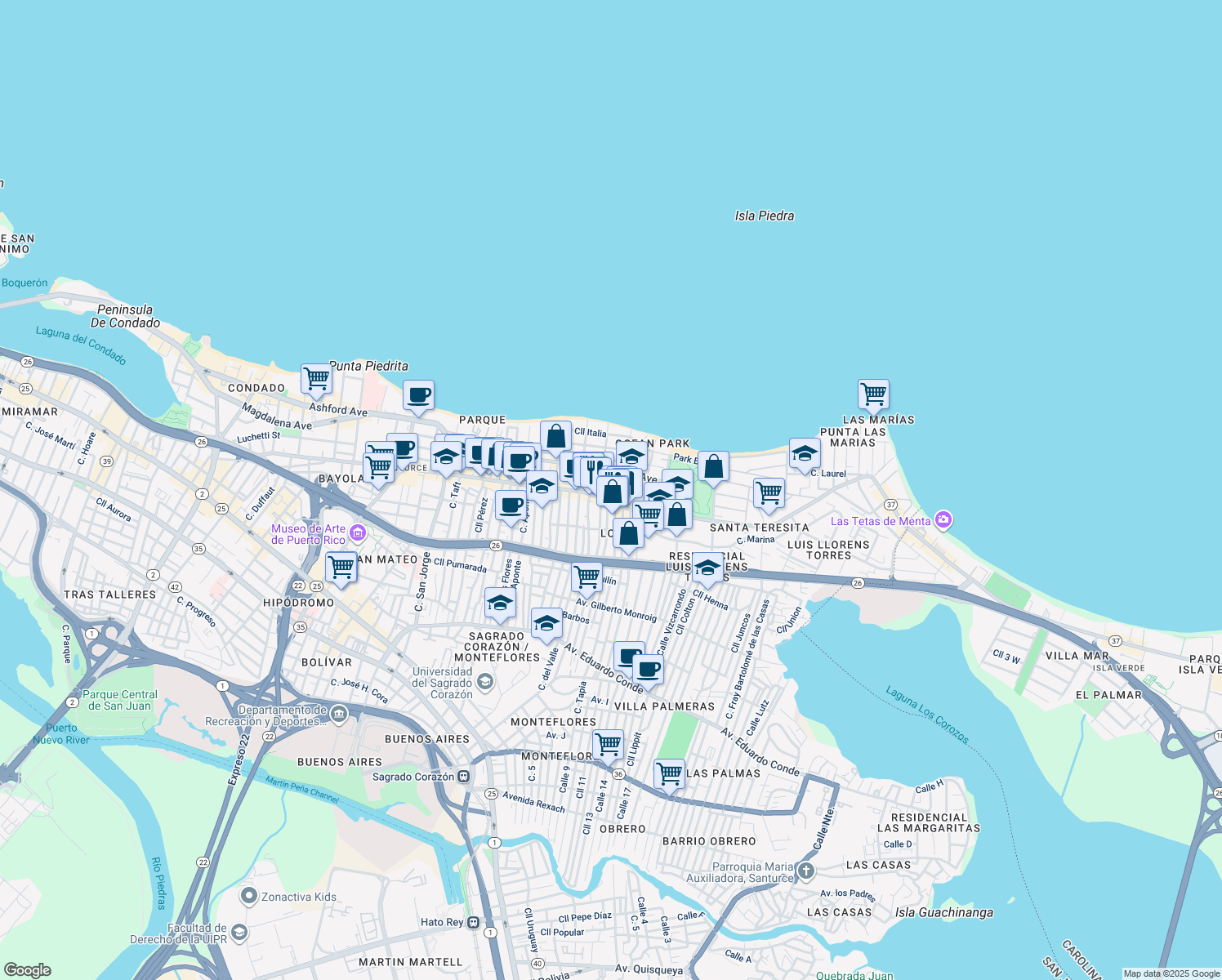
Task: Open the shopping bag pin near Cll Italia
Action: tap(557, 436)
